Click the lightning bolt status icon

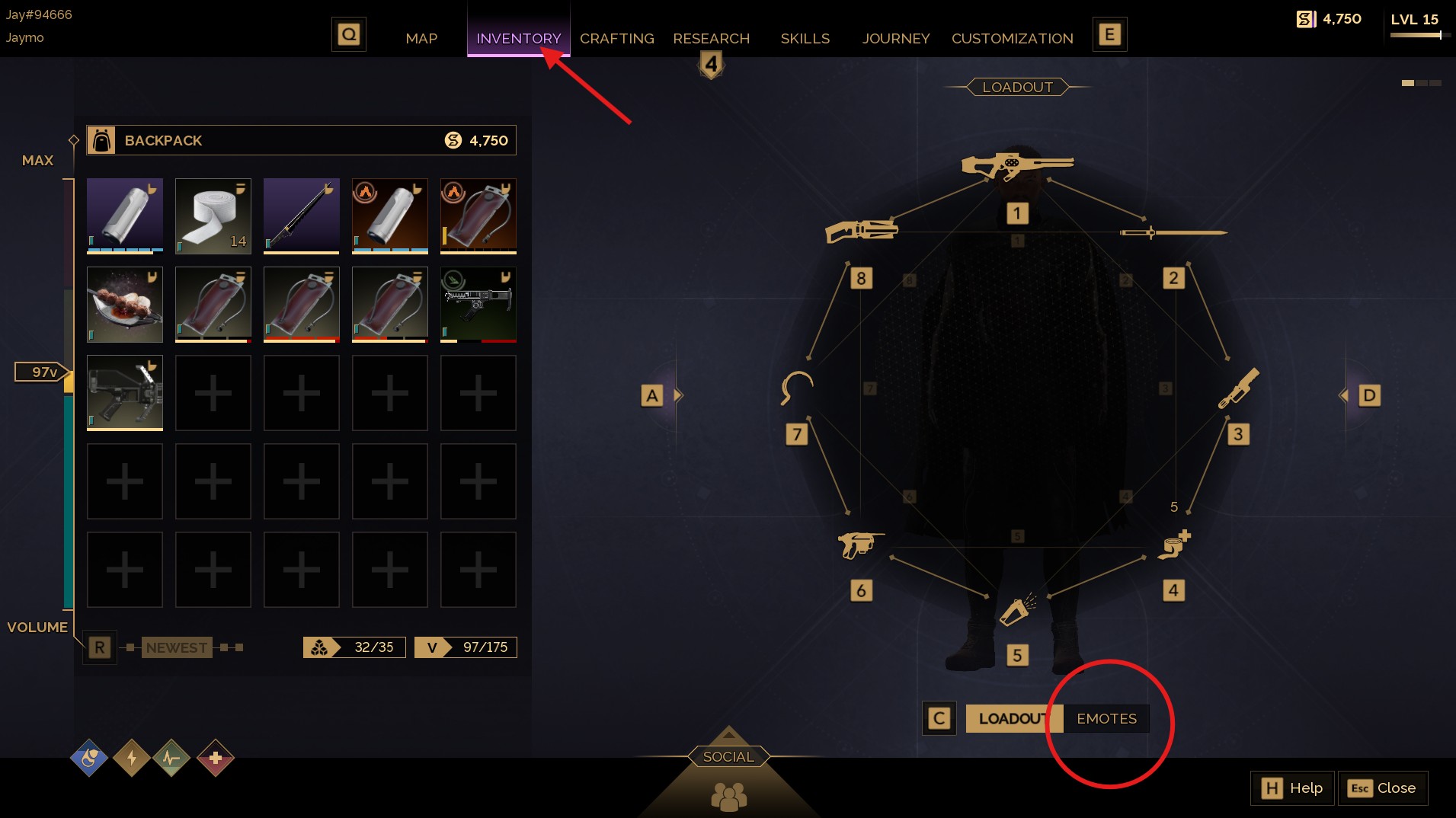click(132, 758)
